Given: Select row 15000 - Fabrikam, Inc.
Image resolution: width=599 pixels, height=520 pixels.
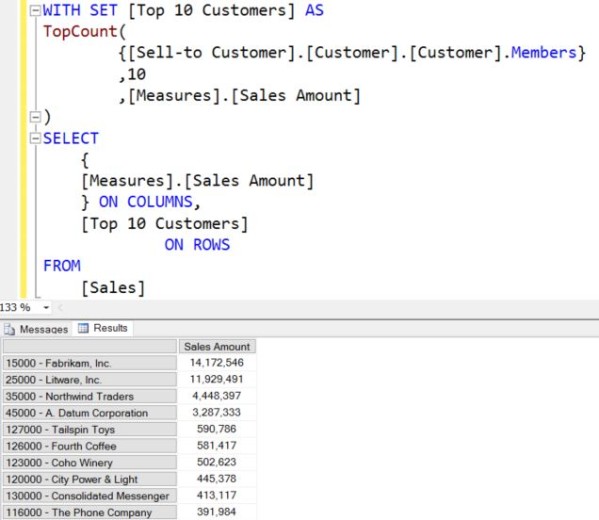Looking at the screenshot, I should pos(90,363).
